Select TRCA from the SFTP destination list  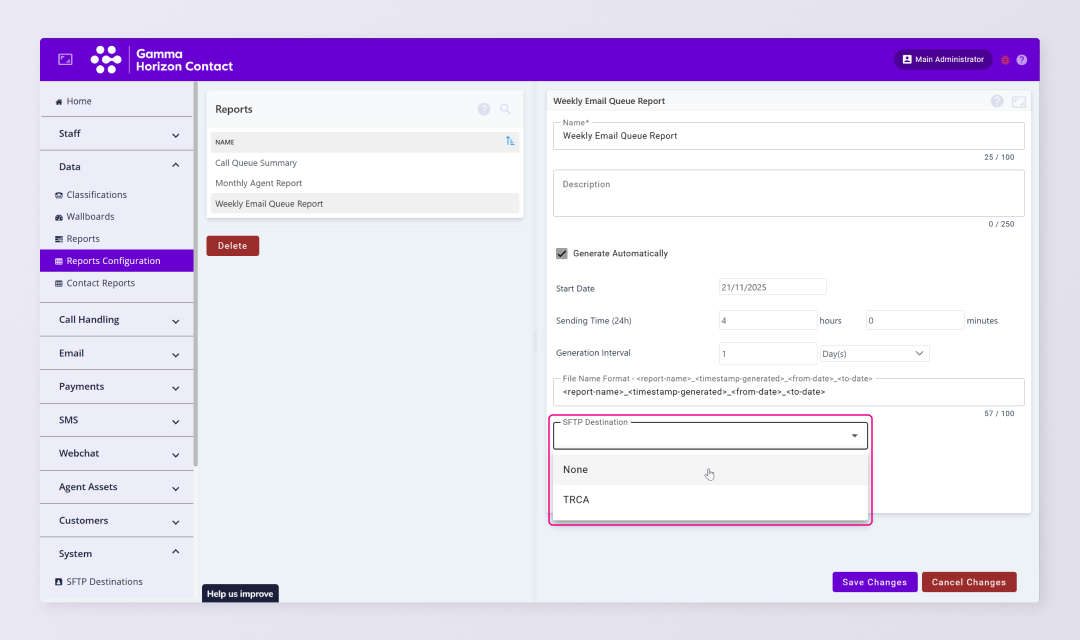click(576, 500)
